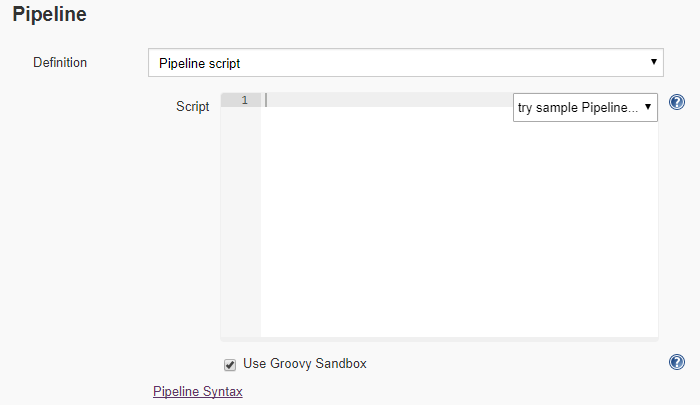Click the empty gutter below line 1
This screenshot has height=405, width=700.
(241, 222)
